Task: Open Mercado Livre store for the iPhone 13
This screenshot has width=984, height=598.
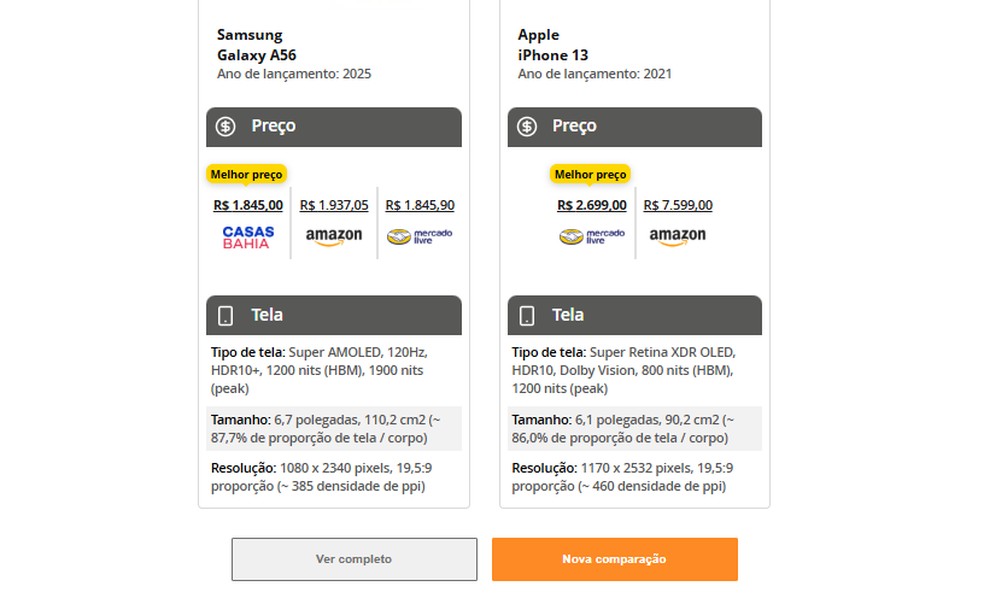Action: [590, 237]
